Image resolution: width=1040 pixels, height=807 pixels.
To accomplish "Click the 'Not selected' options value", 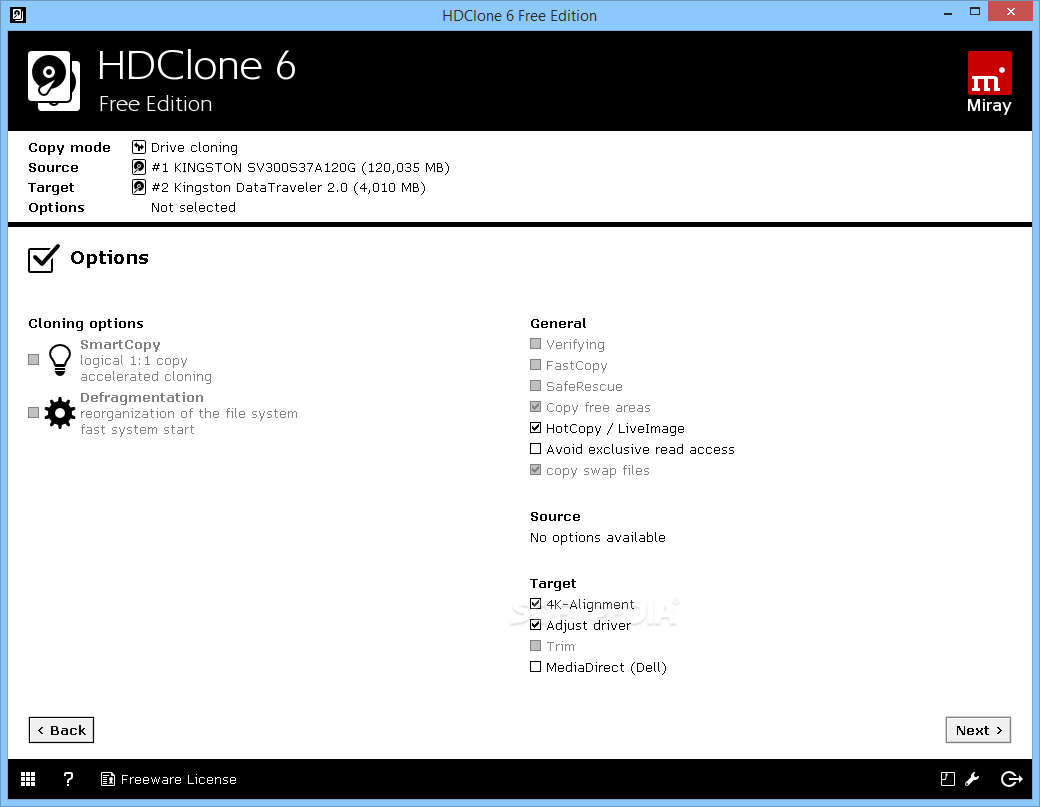I will tap(193, 208).
